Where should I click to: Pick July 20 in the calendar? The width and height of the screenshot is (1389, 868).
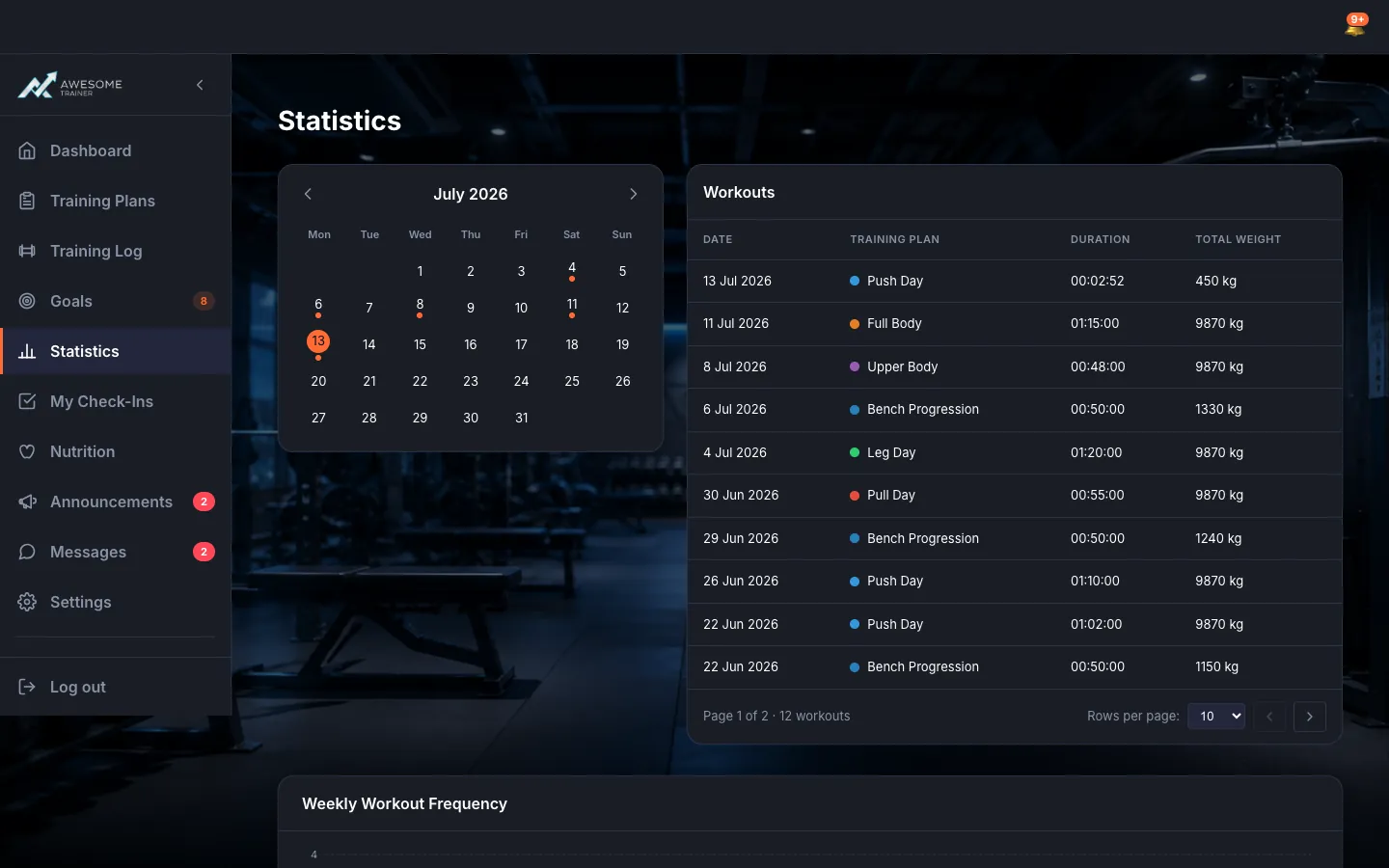coord(318,381)
